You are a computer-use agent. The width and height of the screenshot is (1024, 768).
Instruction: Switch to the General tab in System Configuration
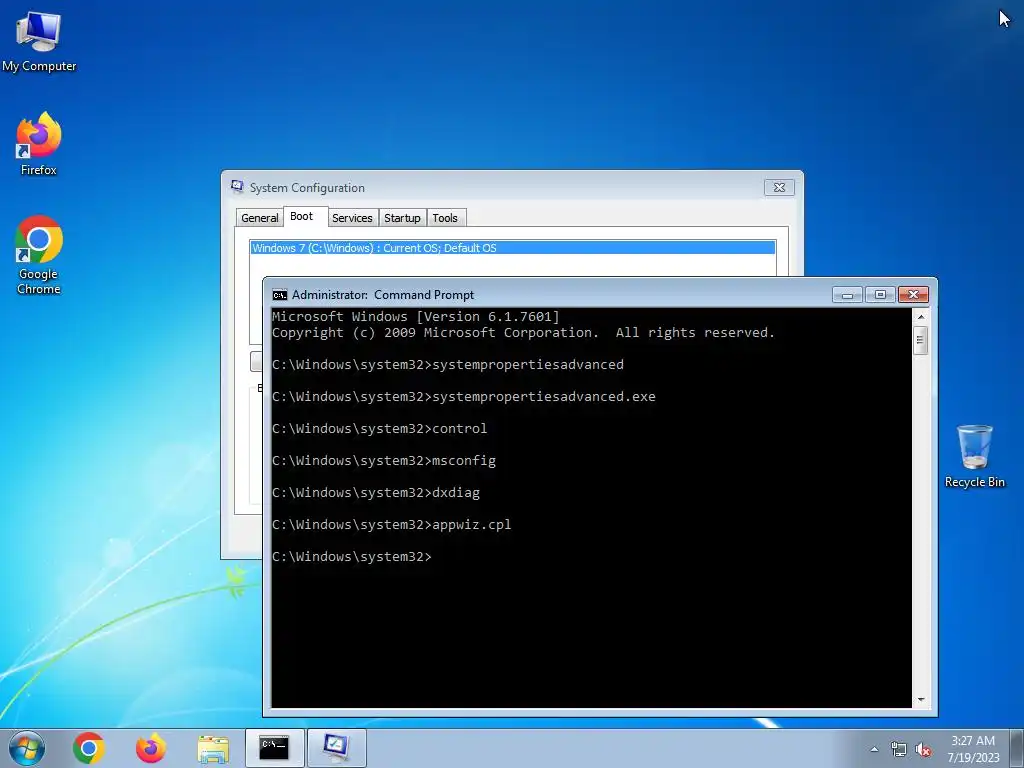coord(259,218)
